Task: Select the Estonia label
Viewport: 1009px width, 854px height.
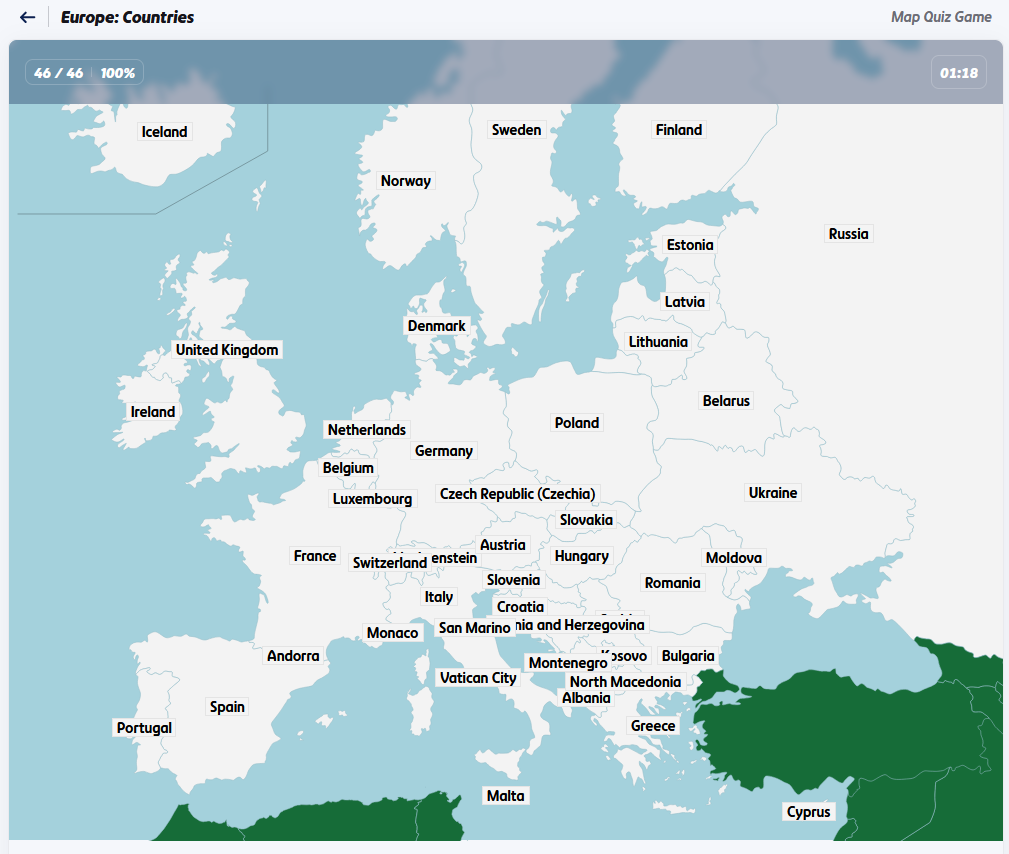Action: [690, 245]
